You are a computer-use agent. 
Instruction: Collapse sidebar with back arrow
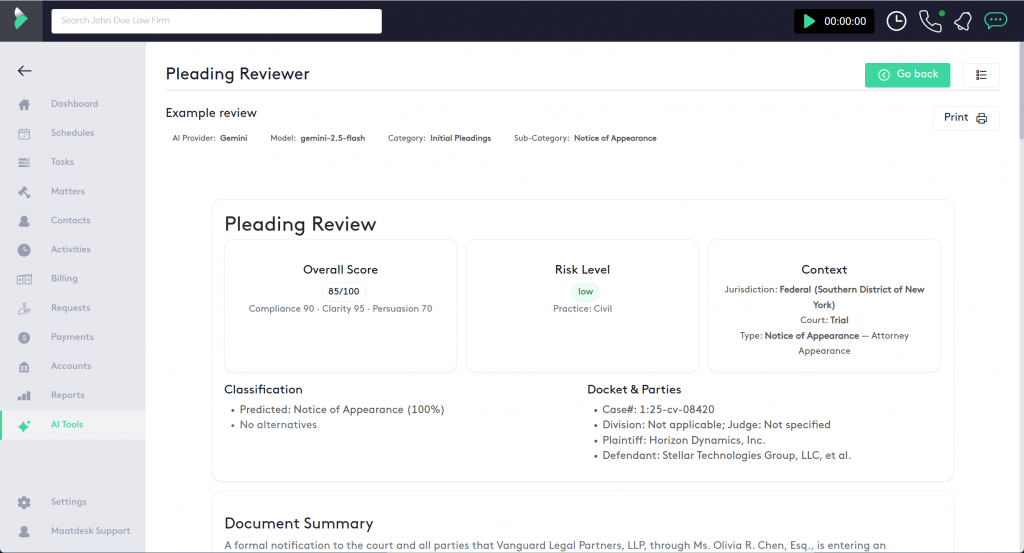click(25, 71)
